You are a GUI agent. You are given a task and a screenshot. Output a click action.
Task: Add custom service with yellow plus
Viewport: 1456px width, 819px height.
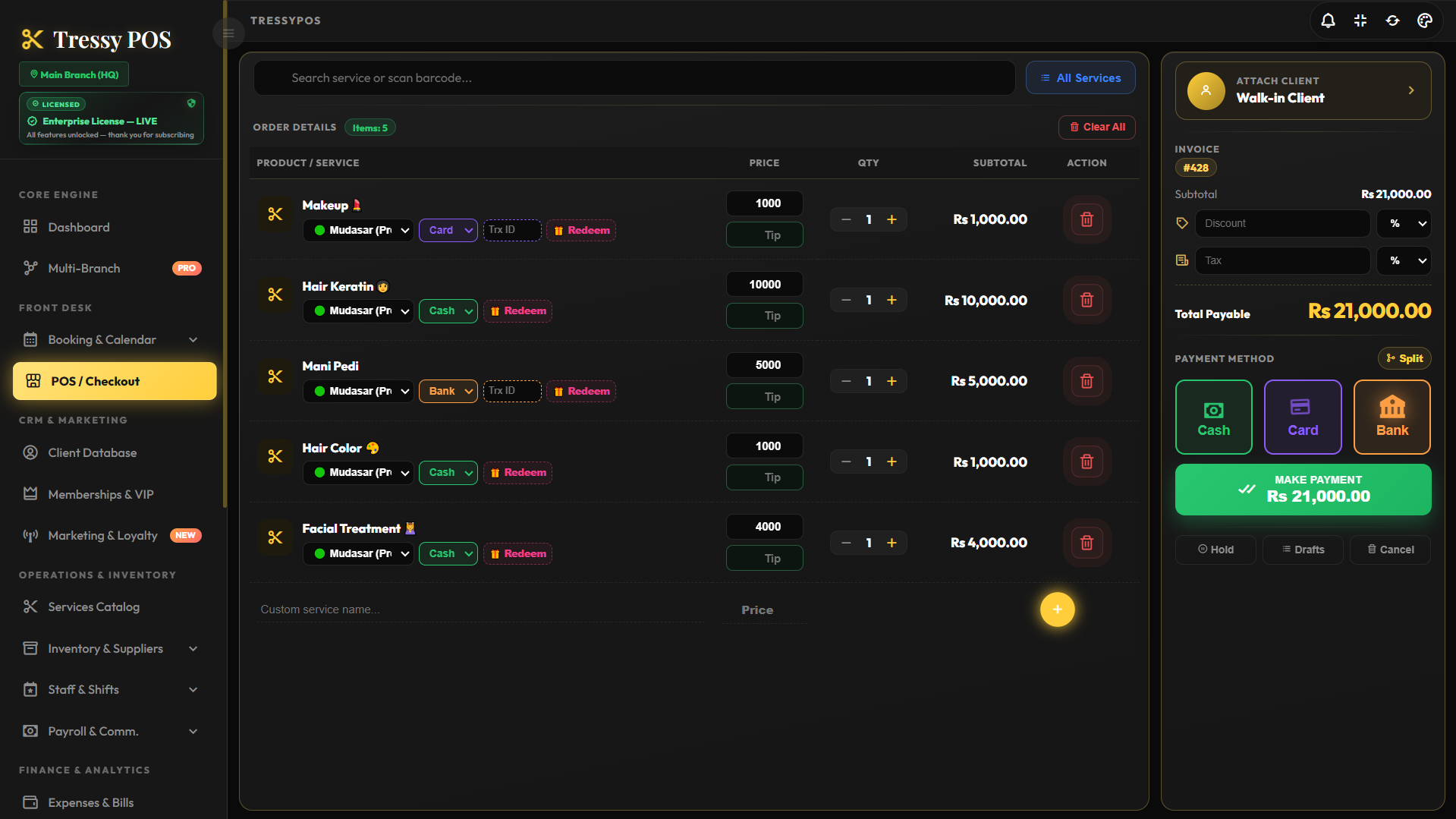pyautogui.click(x=1057, y=610)
